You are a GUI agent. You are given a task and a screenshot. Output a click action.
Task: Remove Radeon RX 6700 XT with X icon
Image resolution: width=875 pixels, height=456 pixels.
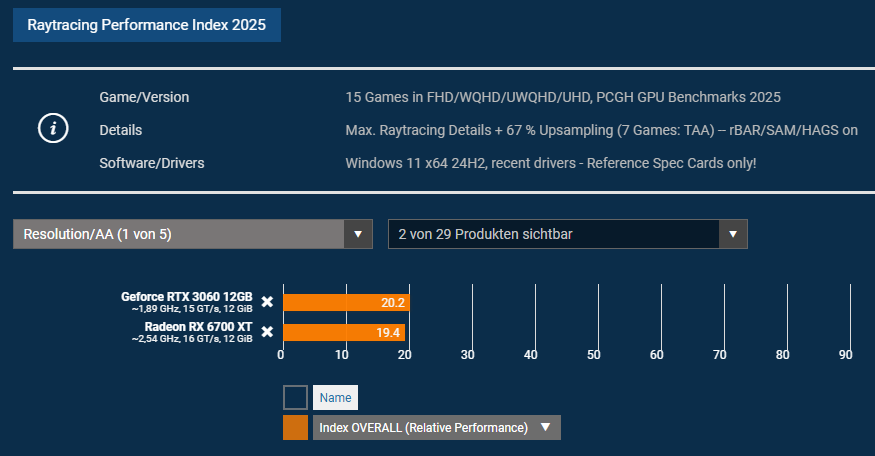point(267,332)
